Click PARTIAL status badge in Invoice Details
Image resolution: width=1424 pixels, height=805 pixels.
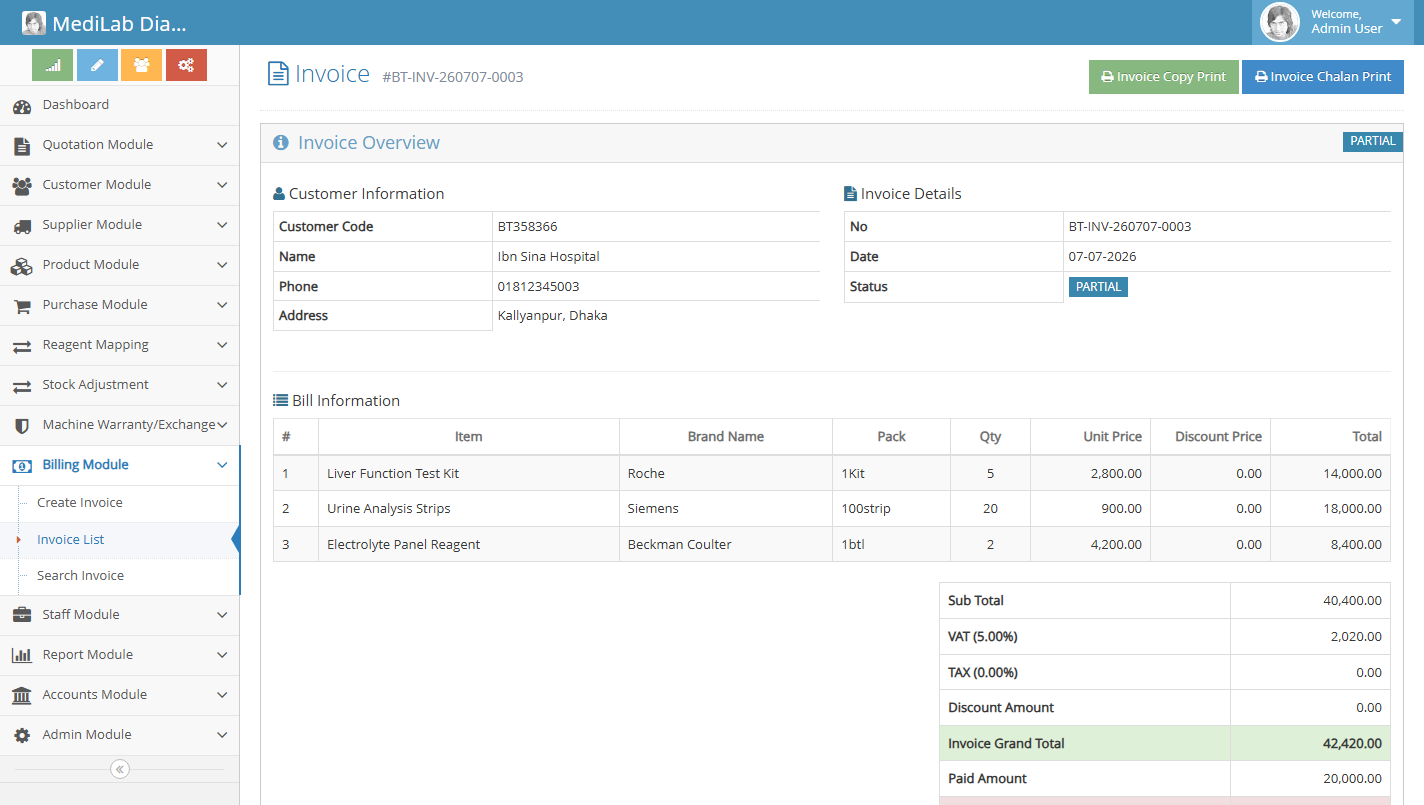(1098, 287)
